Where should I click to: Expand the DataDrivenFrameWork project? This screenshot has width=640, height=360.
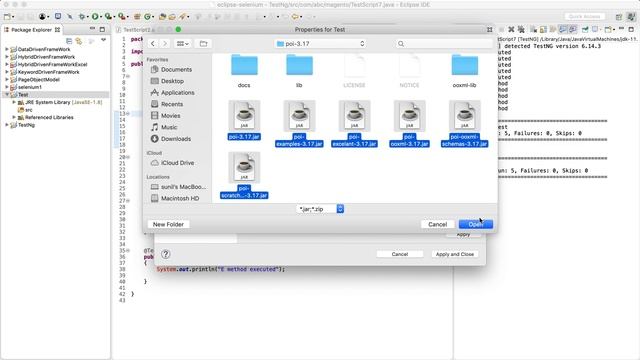(x=7, y=49)
